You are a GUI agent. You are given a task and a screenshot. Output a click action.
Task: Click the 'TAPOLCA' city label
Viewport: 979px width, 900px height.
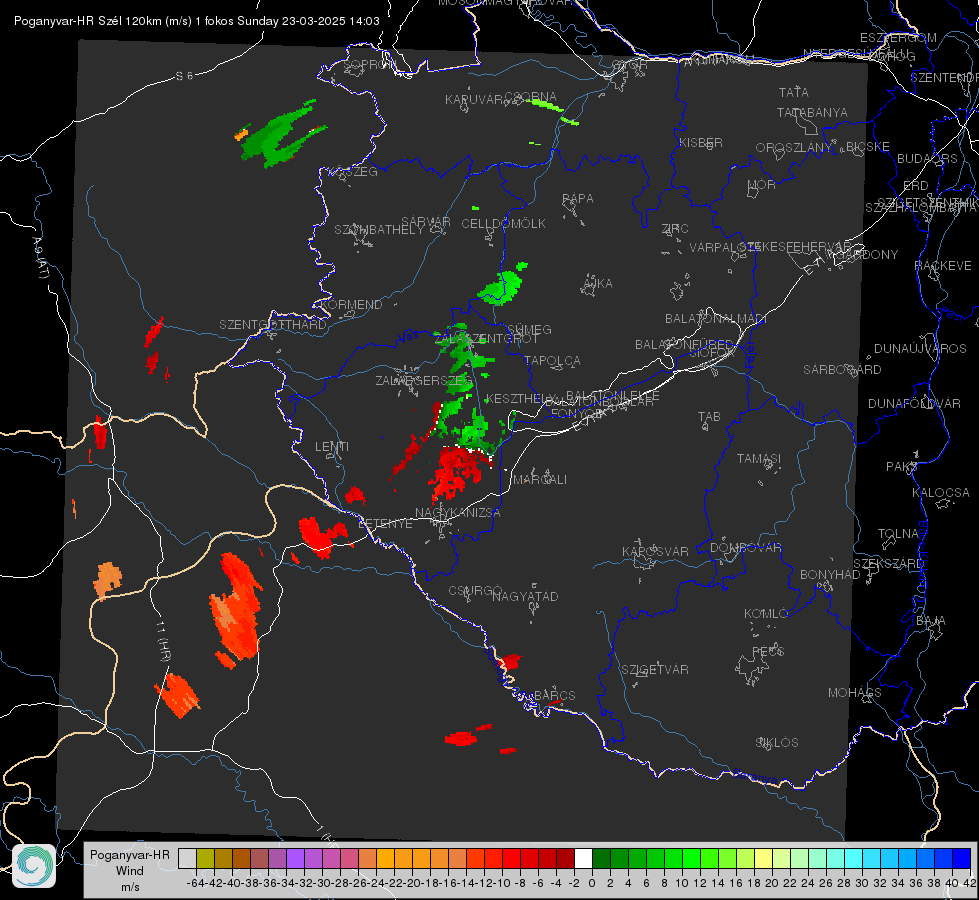click(x=552, y=360)
